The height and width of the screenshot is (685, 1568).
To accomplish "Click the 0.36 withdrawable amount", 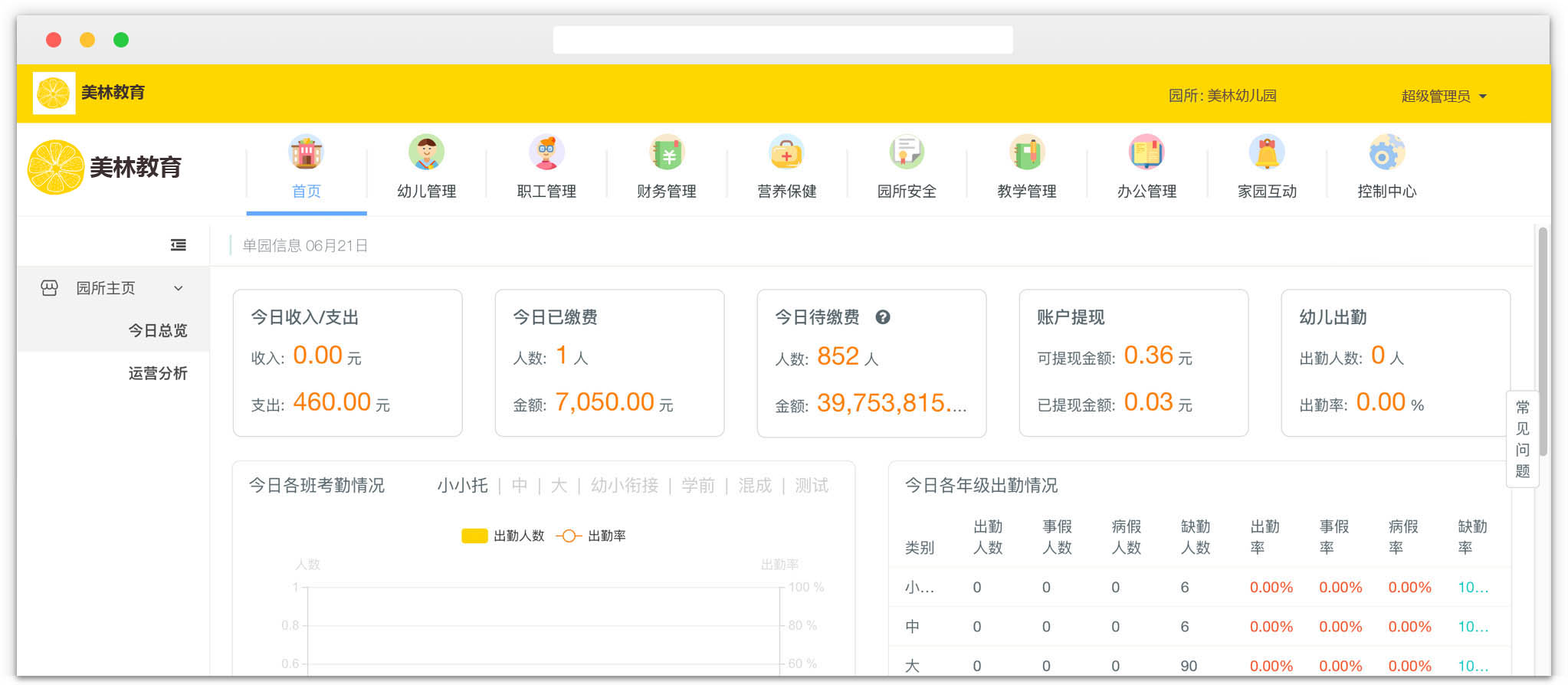I will (1149, 356).
